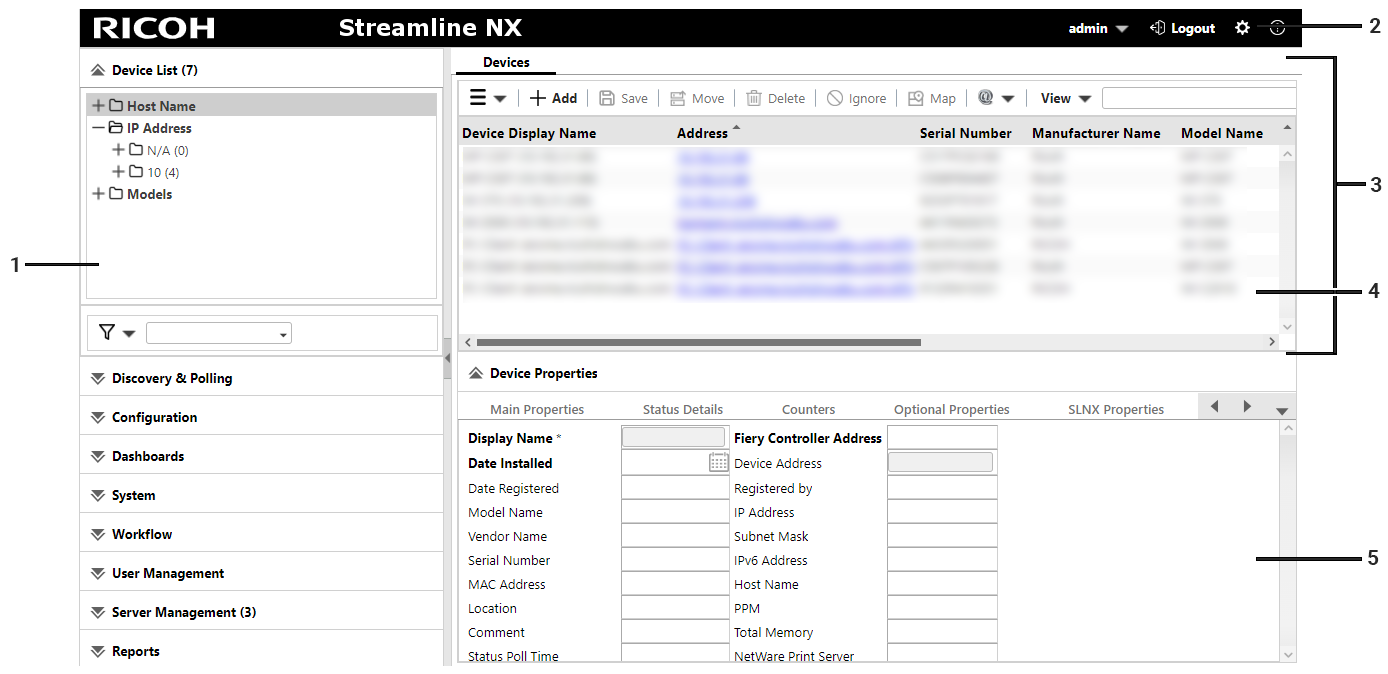Open the Date Installed calendar picker
1388x674 pixels.
point(718,462)
